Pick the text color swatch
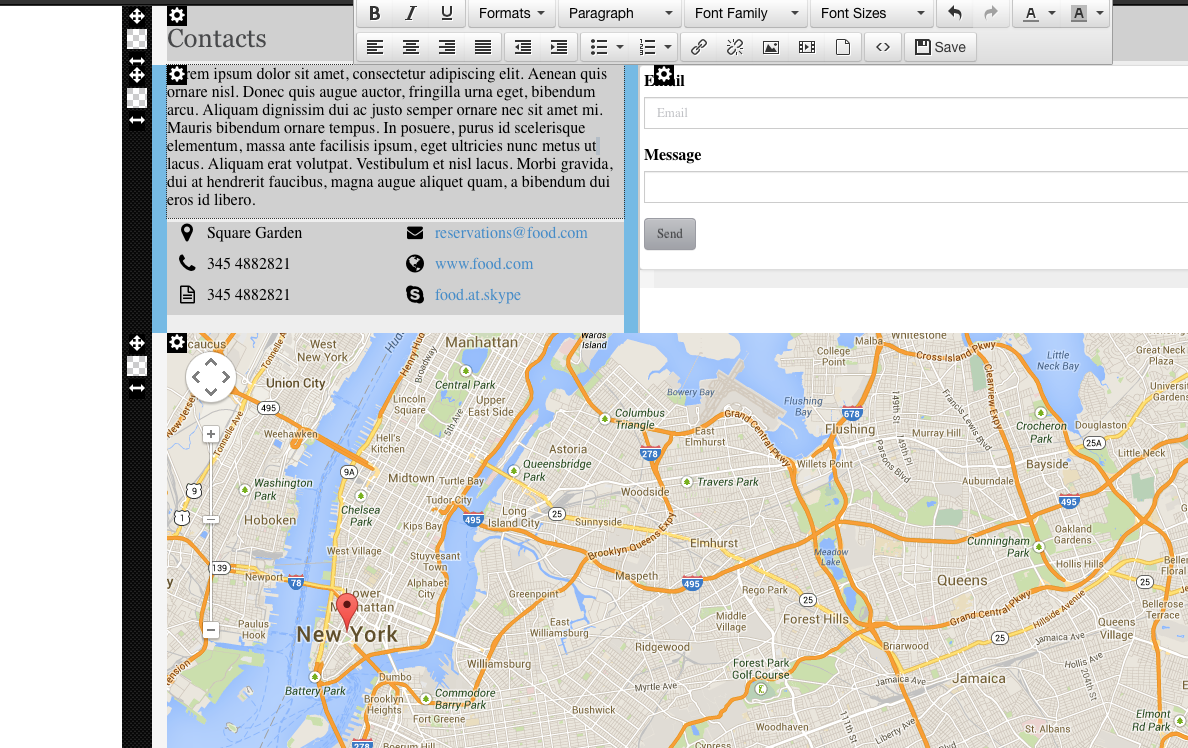Screen dimensions: 1188x748 pos(1031,13)
